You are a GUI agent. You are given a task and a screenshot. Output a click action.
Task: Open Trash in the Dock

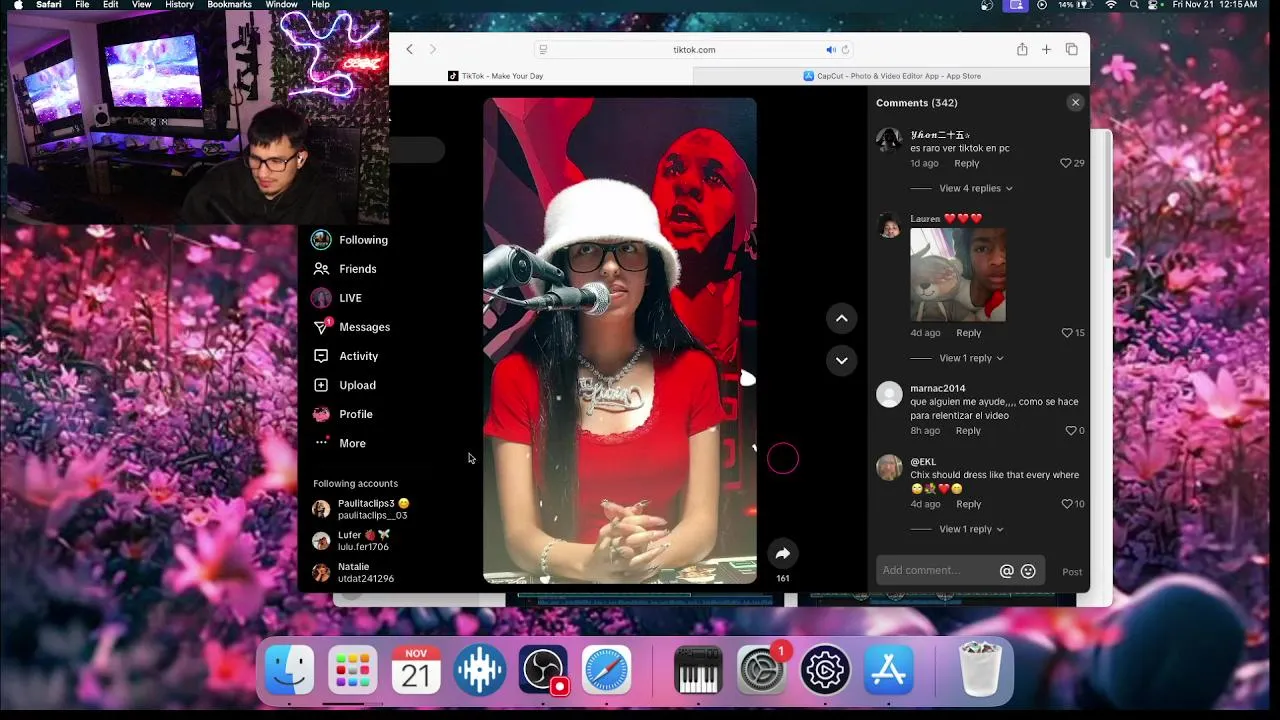pos(980,670)
